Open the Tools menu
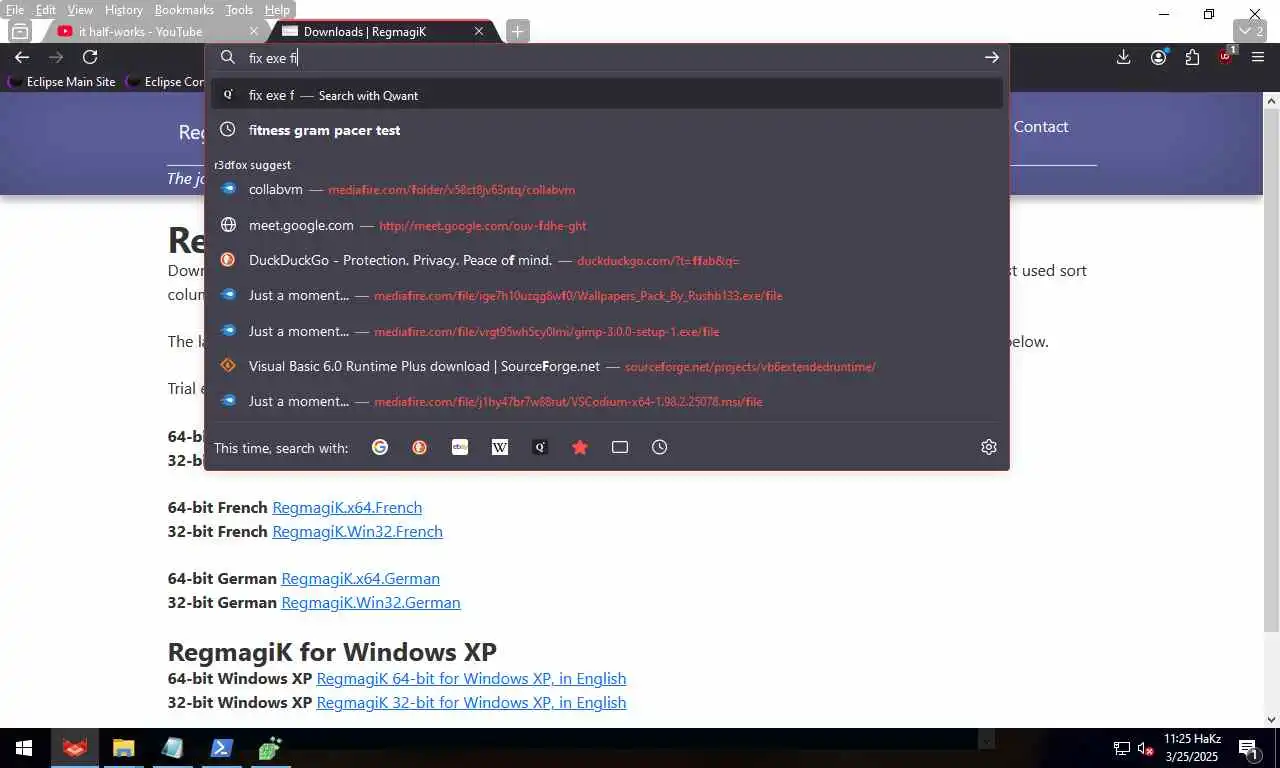Image resolution: width=1280 pixels, height=768 pixels. coord(239,9)
